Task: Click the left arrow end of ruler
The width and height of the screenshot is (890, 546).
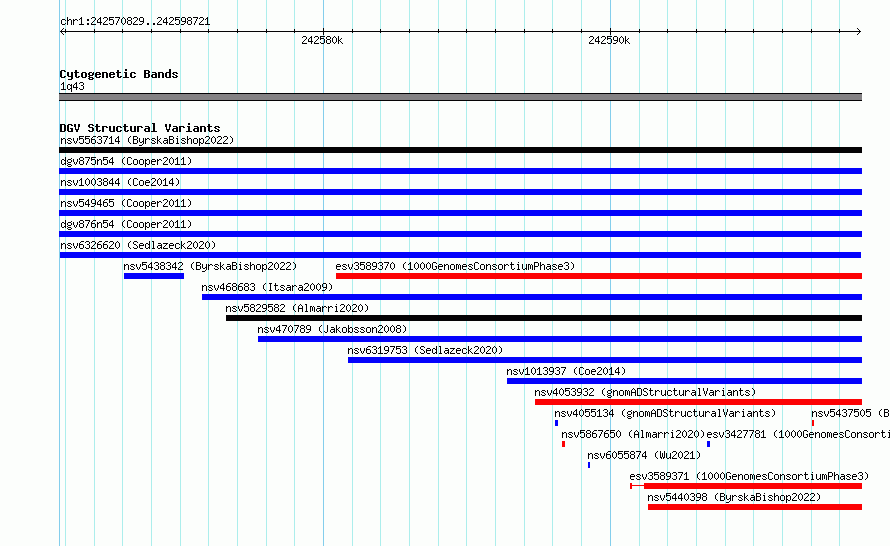Action: pyautogui.click(x=62, y=32)
